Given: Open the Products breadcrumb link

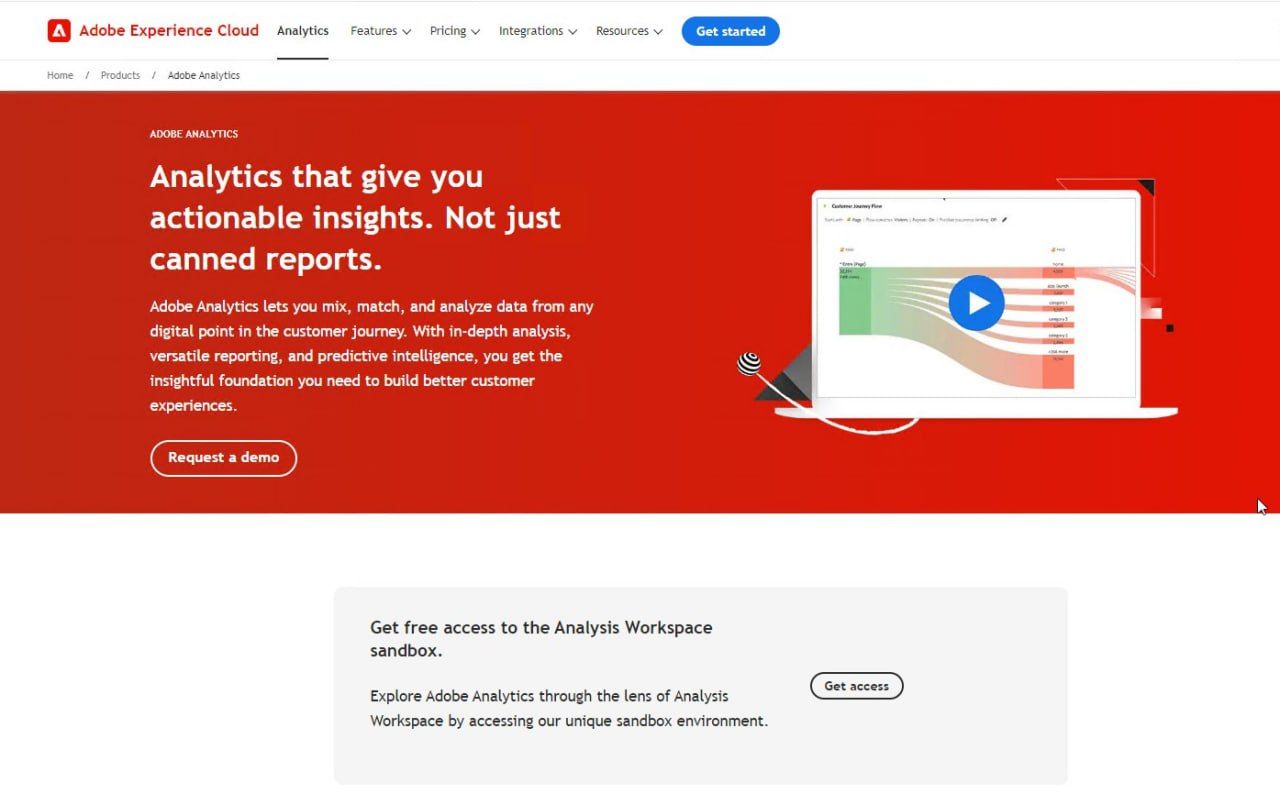Looking at the screenshot, I should [x=120, y=76].
